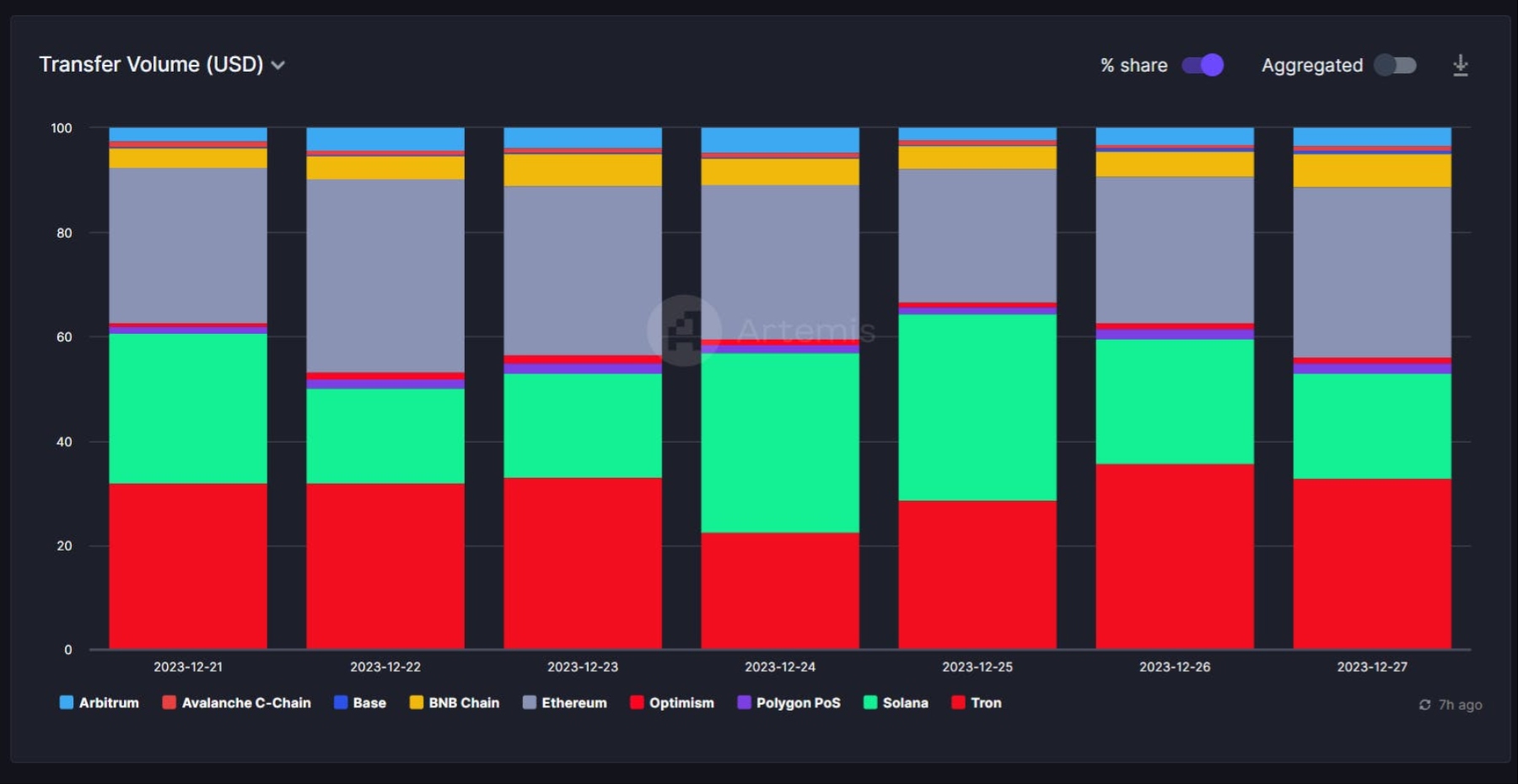Click the Polygon PoS legend icon

click(744, 702)
